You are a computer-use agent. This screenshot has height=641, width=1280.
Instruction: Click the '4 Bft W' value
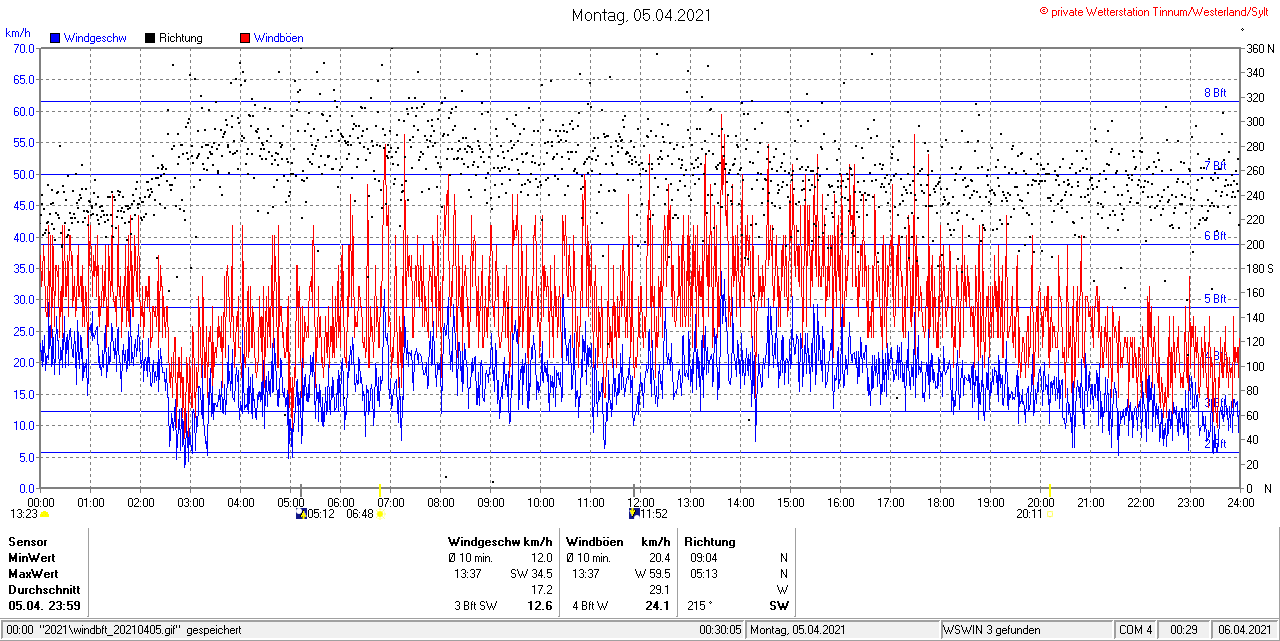click(x=590, y=606)
